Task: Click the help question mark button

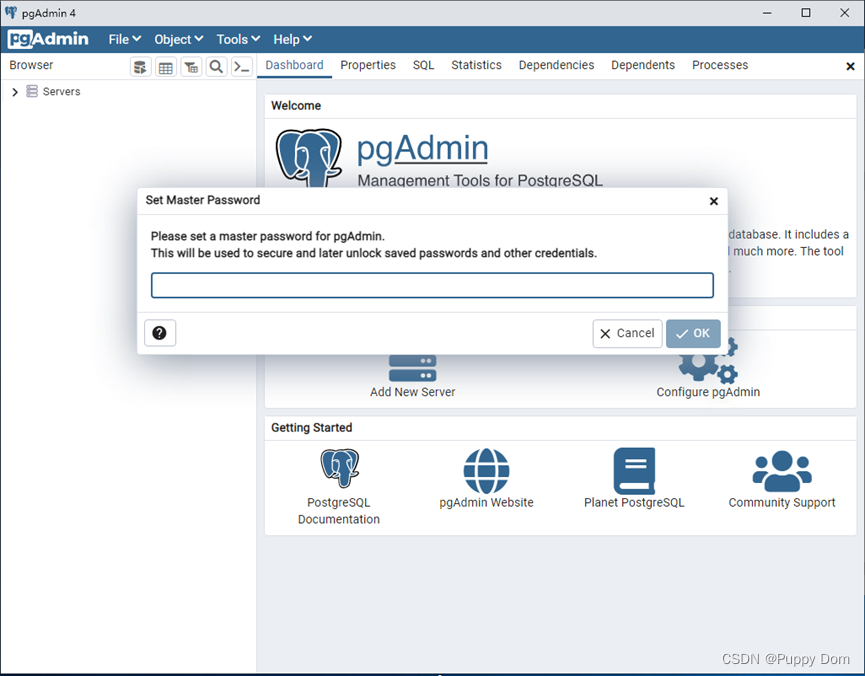Action: click(160, 333)
